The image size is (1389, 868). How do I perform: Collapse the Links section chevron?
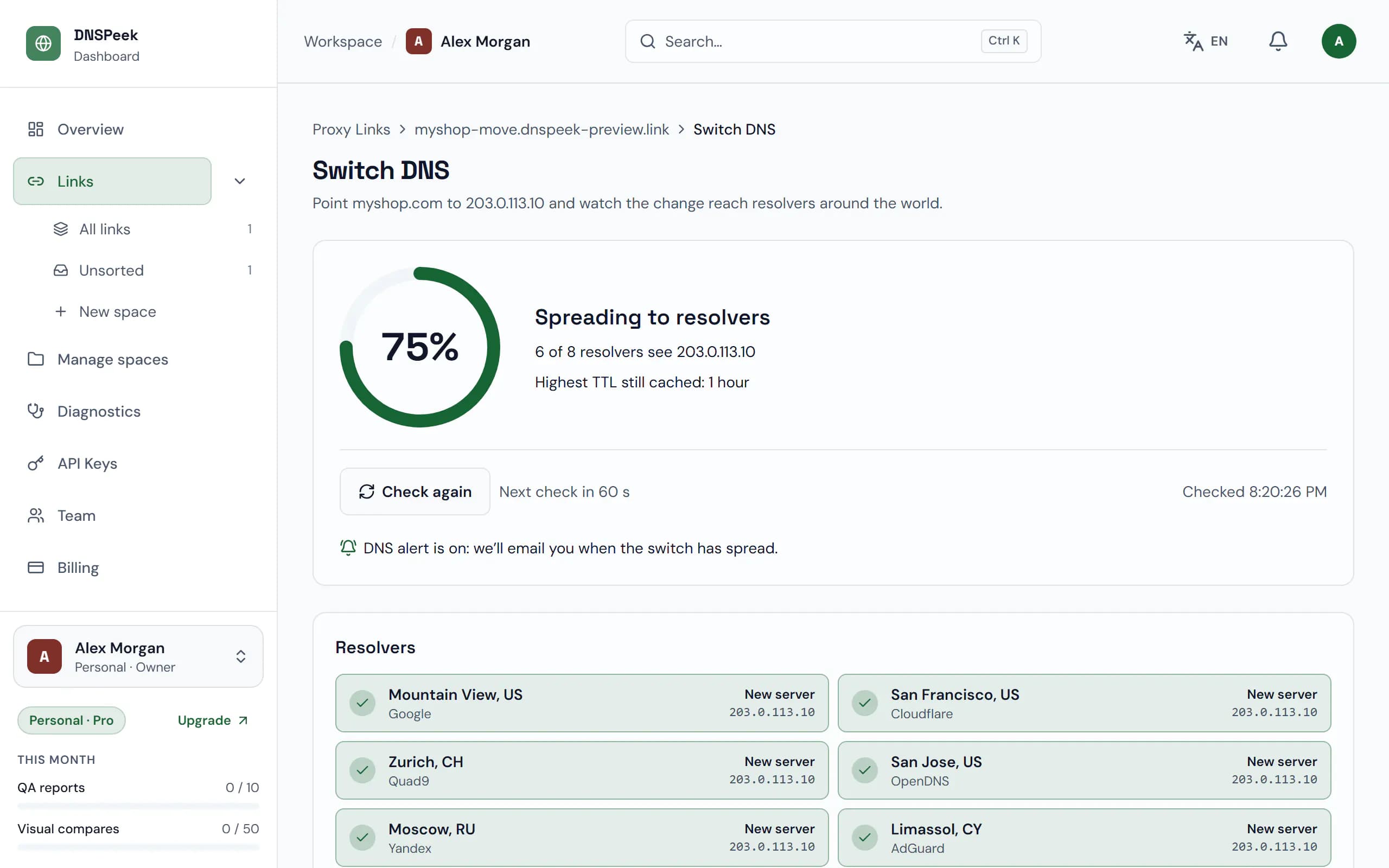(240, 181)
